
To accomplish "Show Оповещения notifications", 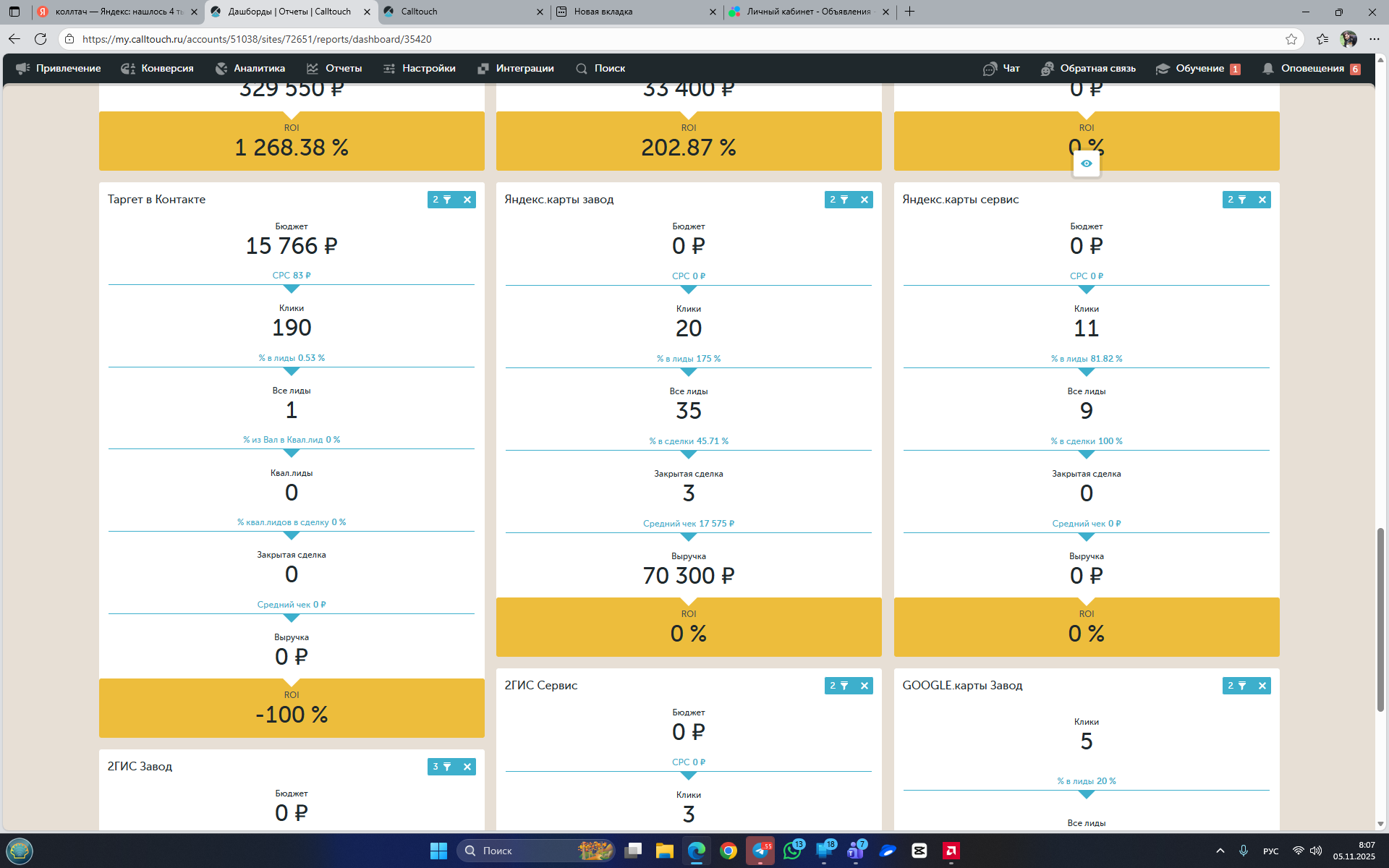I will point(1311,69).
